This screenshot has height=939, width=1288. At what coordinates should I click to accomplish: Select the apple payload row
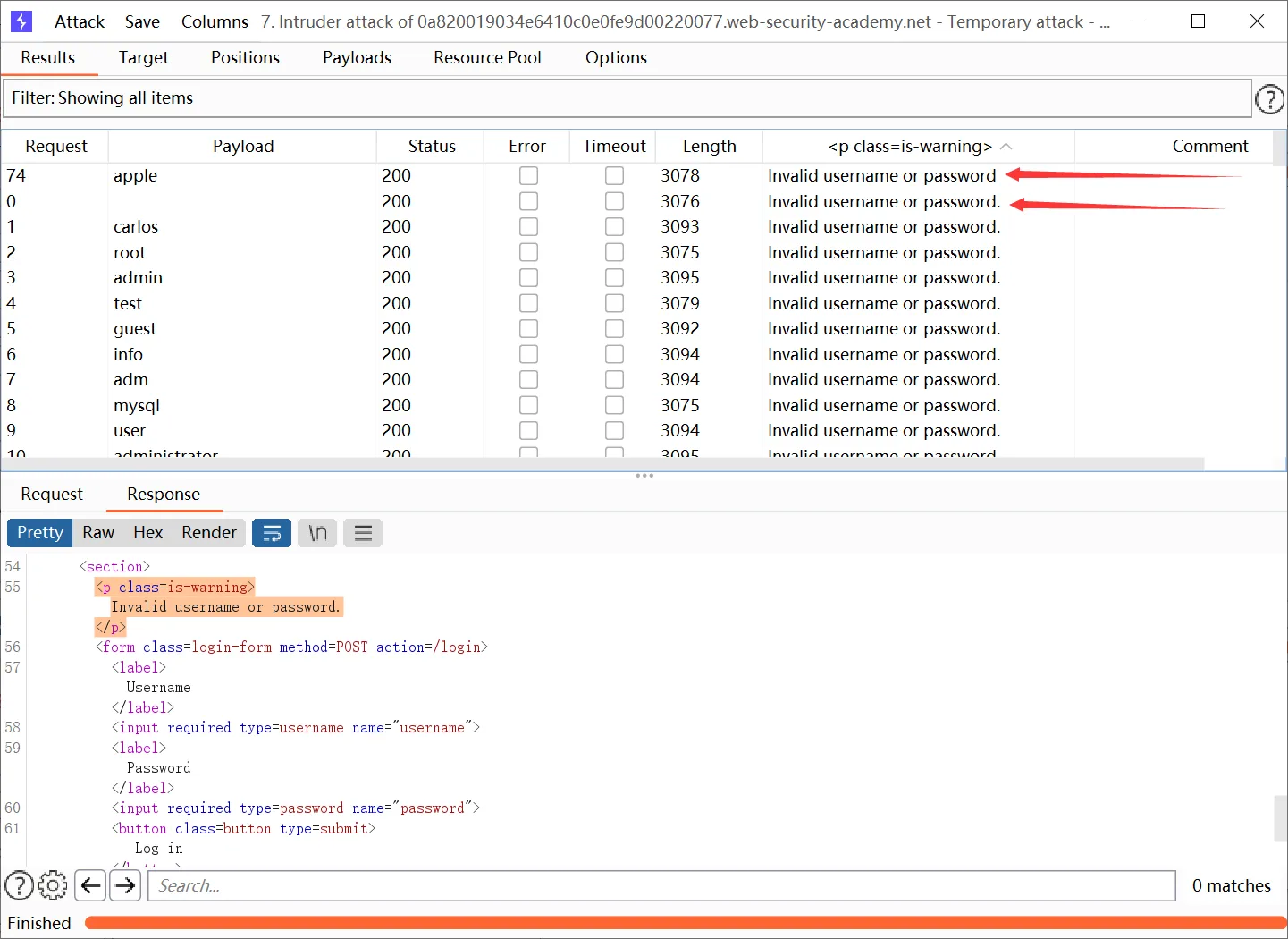click(x=637, y=176)
